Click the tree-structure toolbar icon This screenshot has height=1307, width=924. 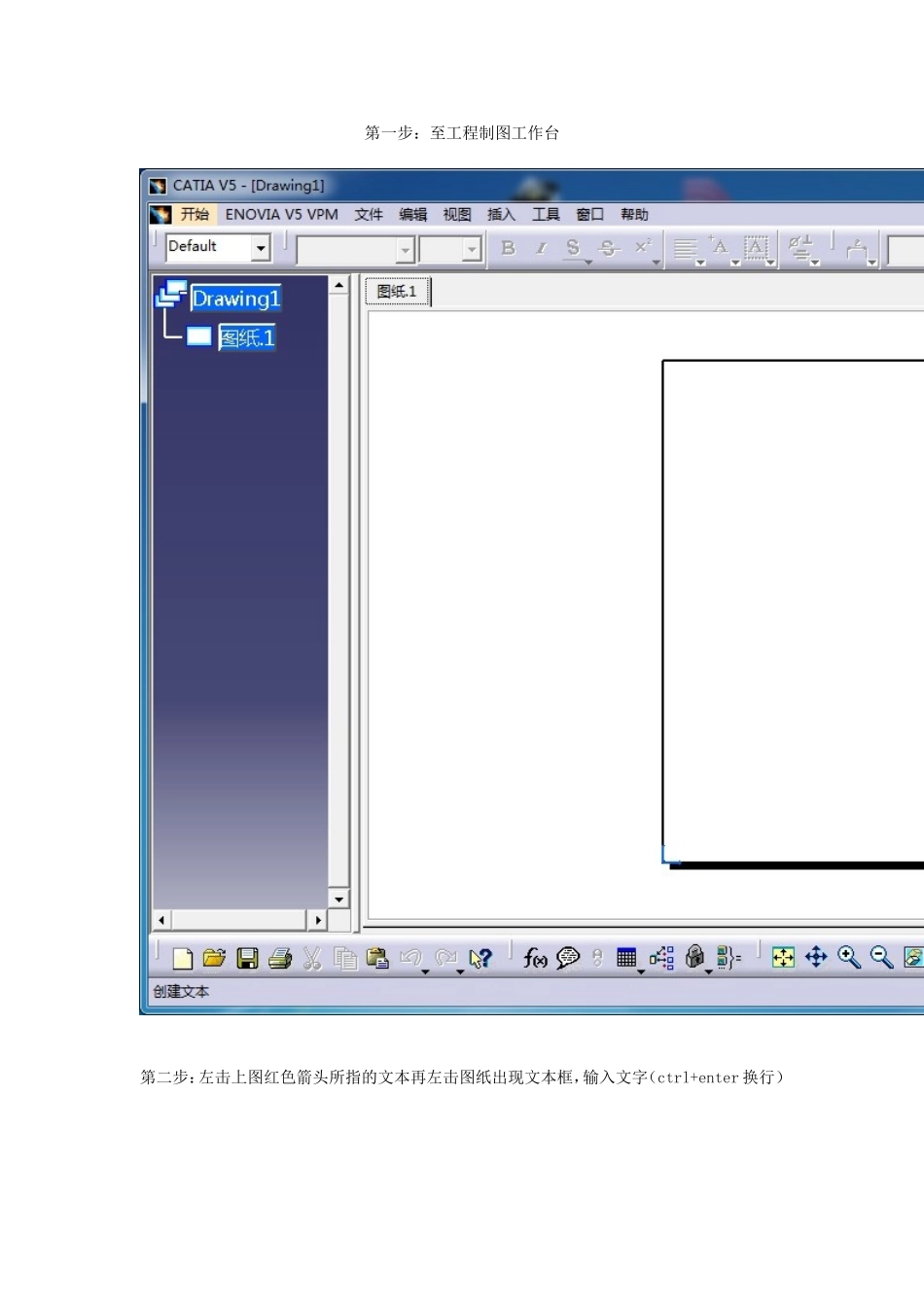point(662,958)
